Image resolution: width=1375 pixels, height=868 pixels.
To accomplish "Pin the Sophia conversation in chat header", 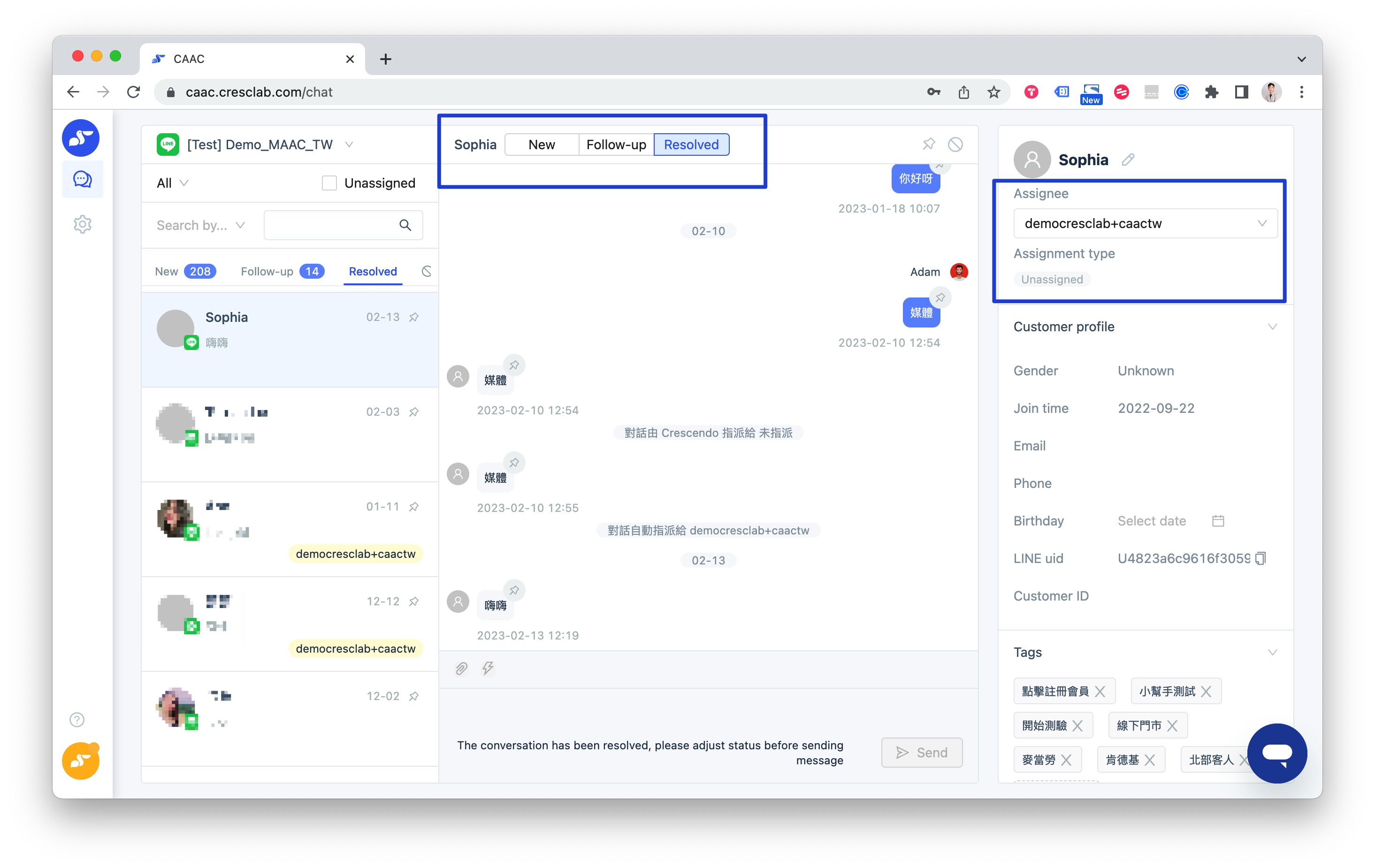I will pos(928,144).
